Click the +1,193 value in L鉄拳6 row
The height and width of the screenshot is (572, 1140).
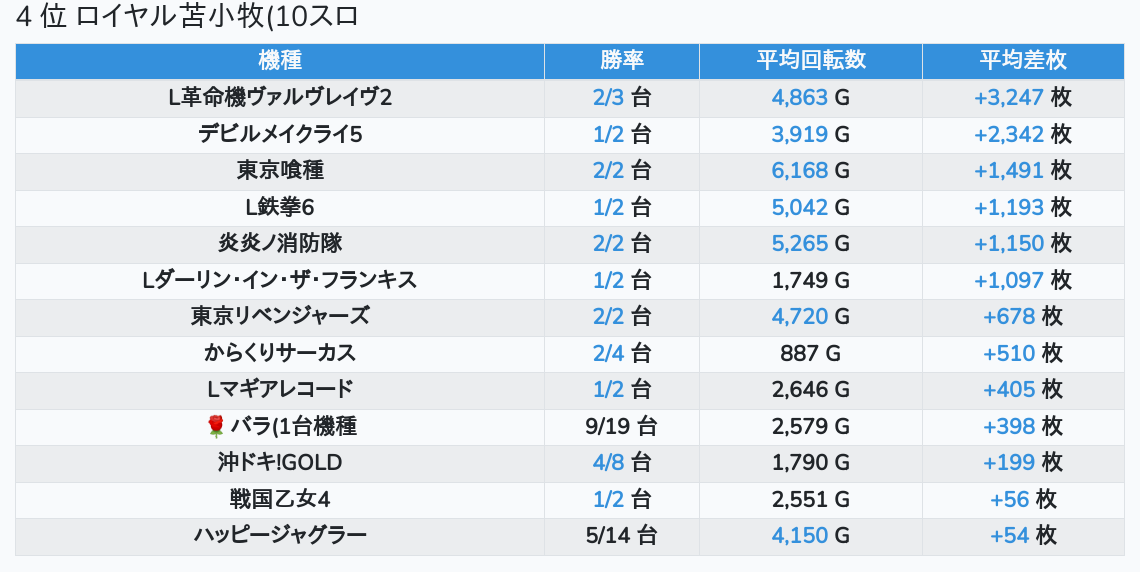tap(1008, 207)
